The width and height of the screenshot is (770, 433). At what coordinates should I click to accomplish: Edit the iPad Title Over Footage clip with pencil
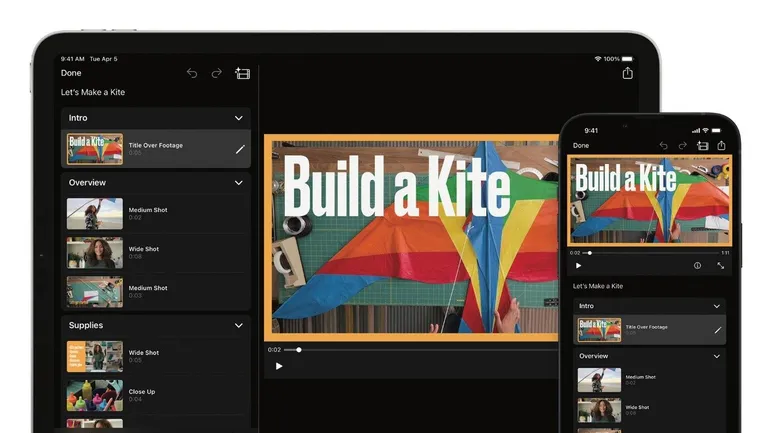click(239, 149)
